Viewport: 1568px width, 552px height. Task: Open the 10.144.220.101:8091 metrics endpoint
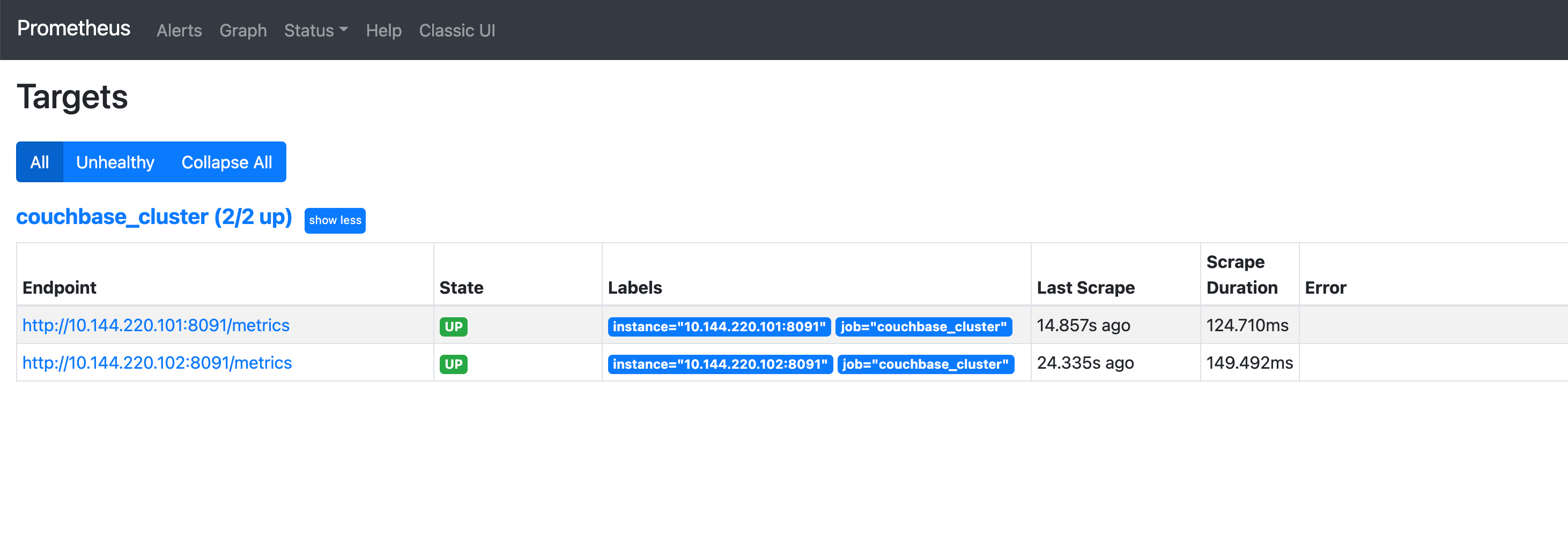156,325
